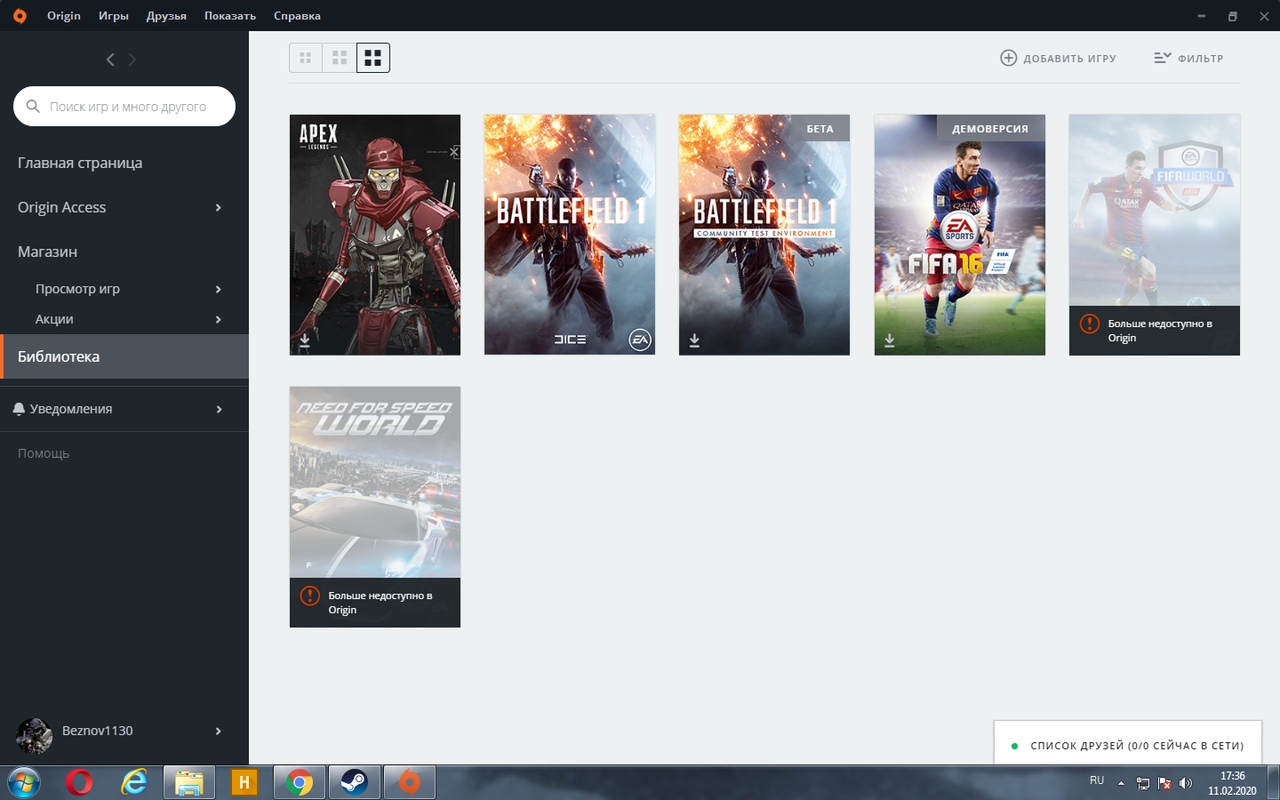The image size is (1280, 800).
Task: Open File Explorer from the taskbar
Action: click(x=189, y=782)
